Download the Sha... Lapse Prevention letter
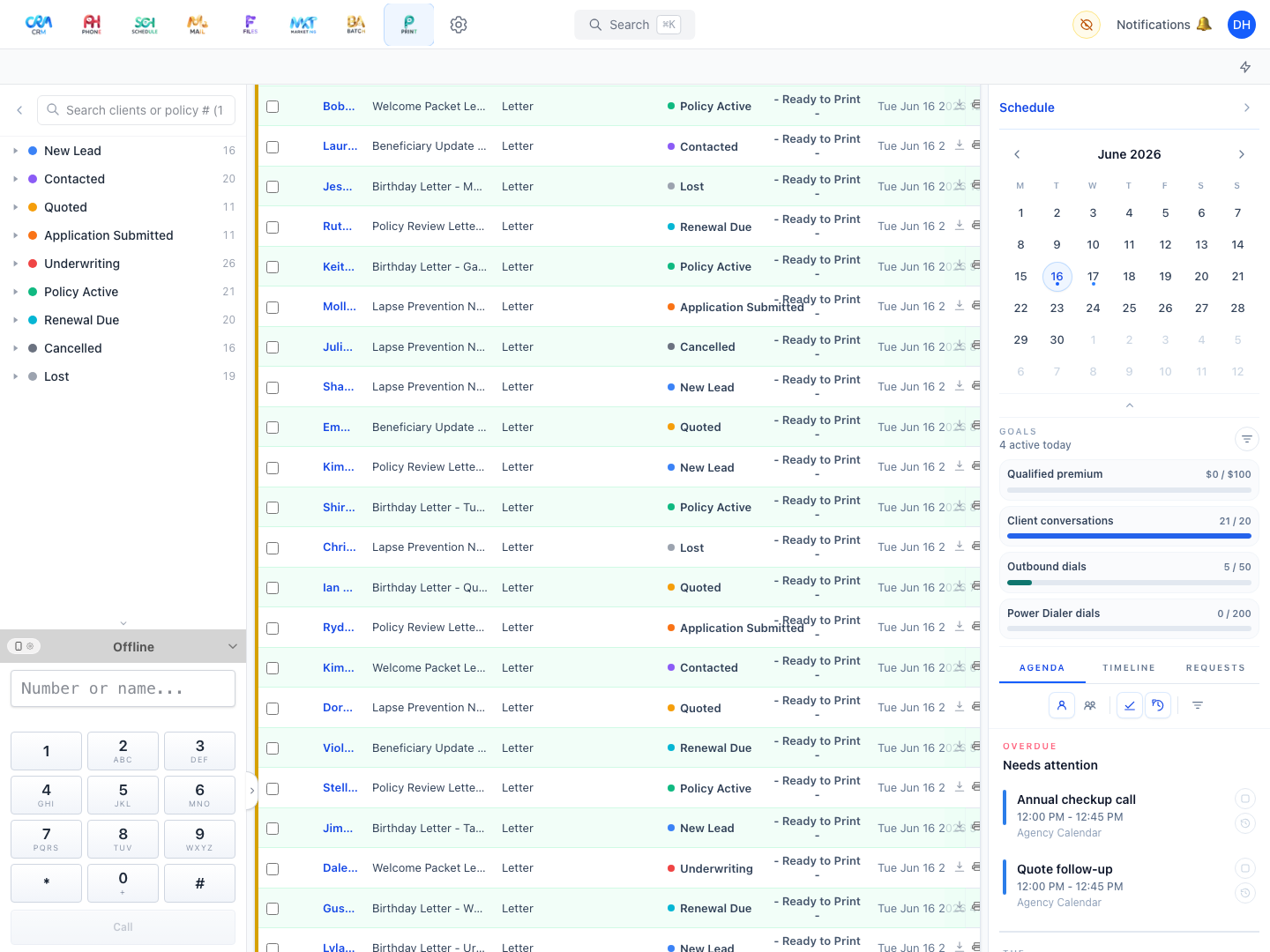The width and height of the screenshot is (1270, 952). point(960,385)
